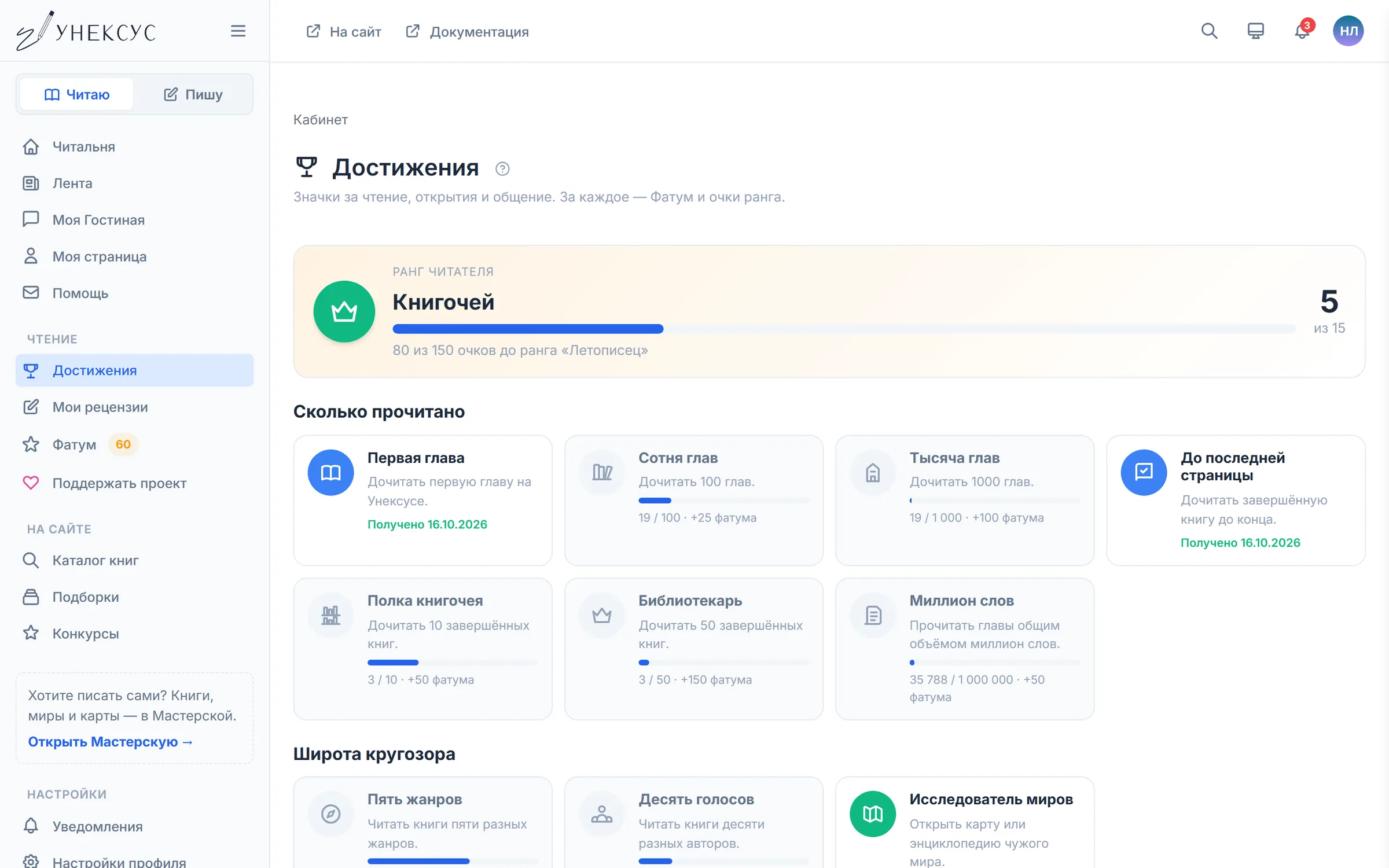Open Лента in the sidebar
Screen dimensions: 1389x868
pyautogui.click(x=134, y=183)
